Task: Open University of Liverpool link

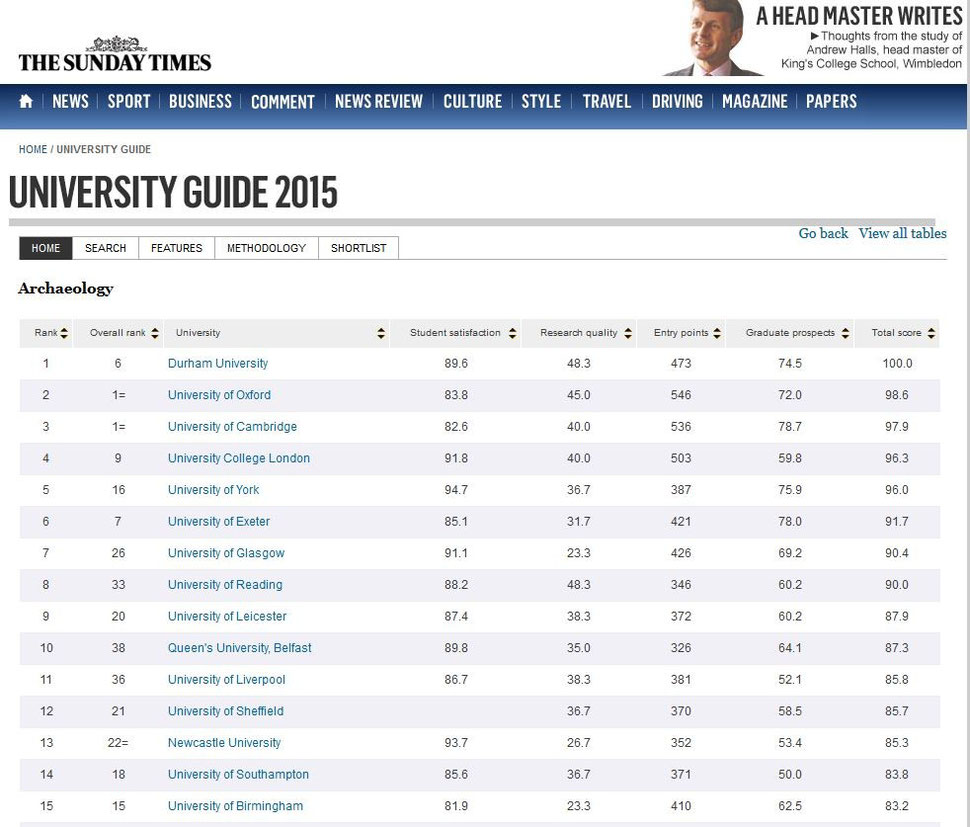Action: [x=226, y=679]
